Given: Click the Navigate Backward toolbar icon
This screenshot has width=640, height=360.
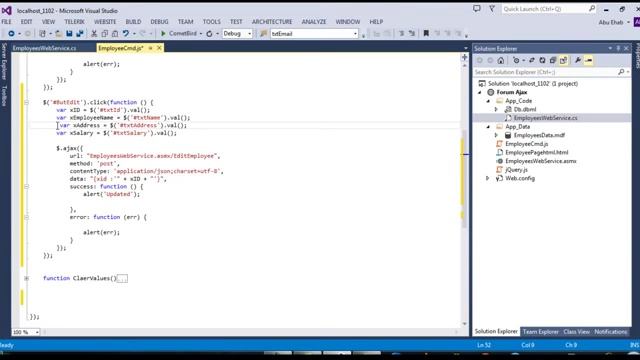Looking at the screenshot, I should (11, 33).
